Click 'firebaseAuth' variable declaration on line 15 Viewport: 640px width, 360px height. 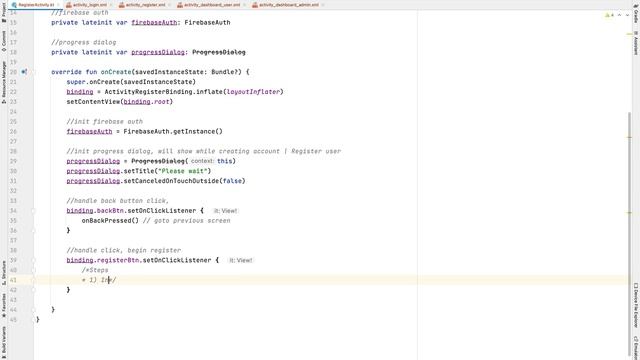pyautogui.click(x=154, y=22)
